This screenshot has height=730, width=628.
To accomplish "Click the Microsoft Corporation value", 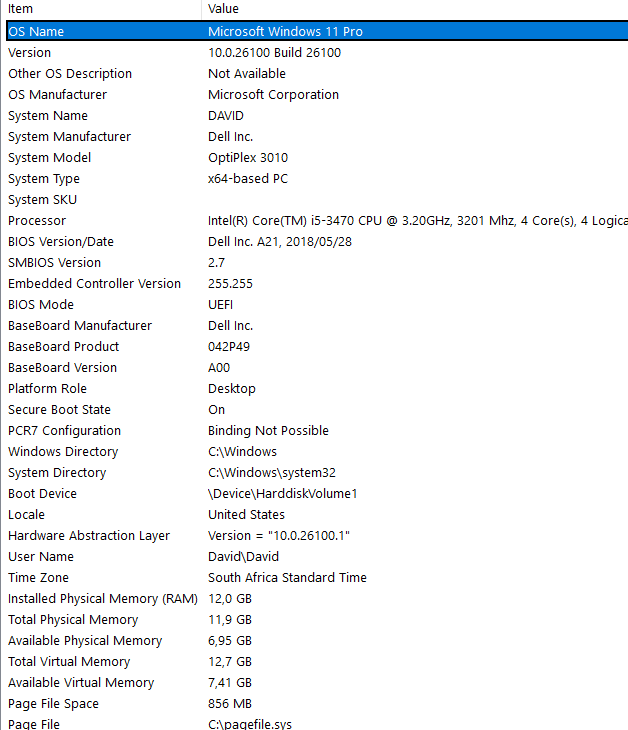I will [x=273, y=95].
